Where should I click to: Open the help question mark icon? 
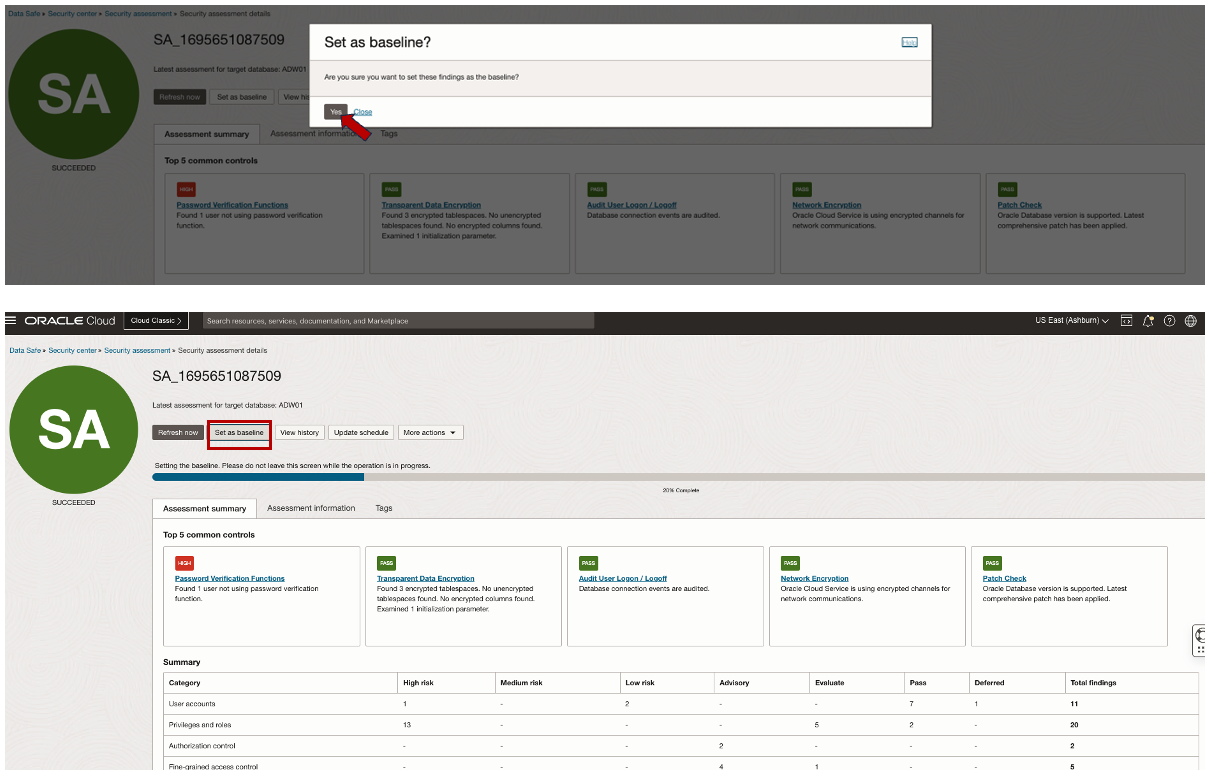[x=1169, y=321]
